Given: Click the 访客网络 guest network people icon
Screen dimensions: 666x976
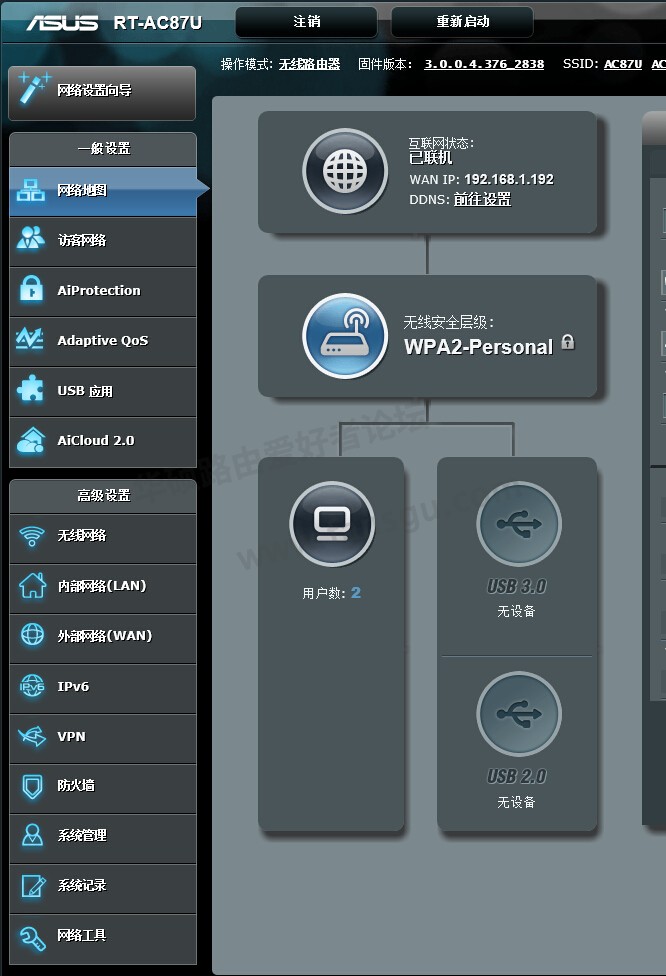Looking at the screenshot, I should [x=31, y=238].
